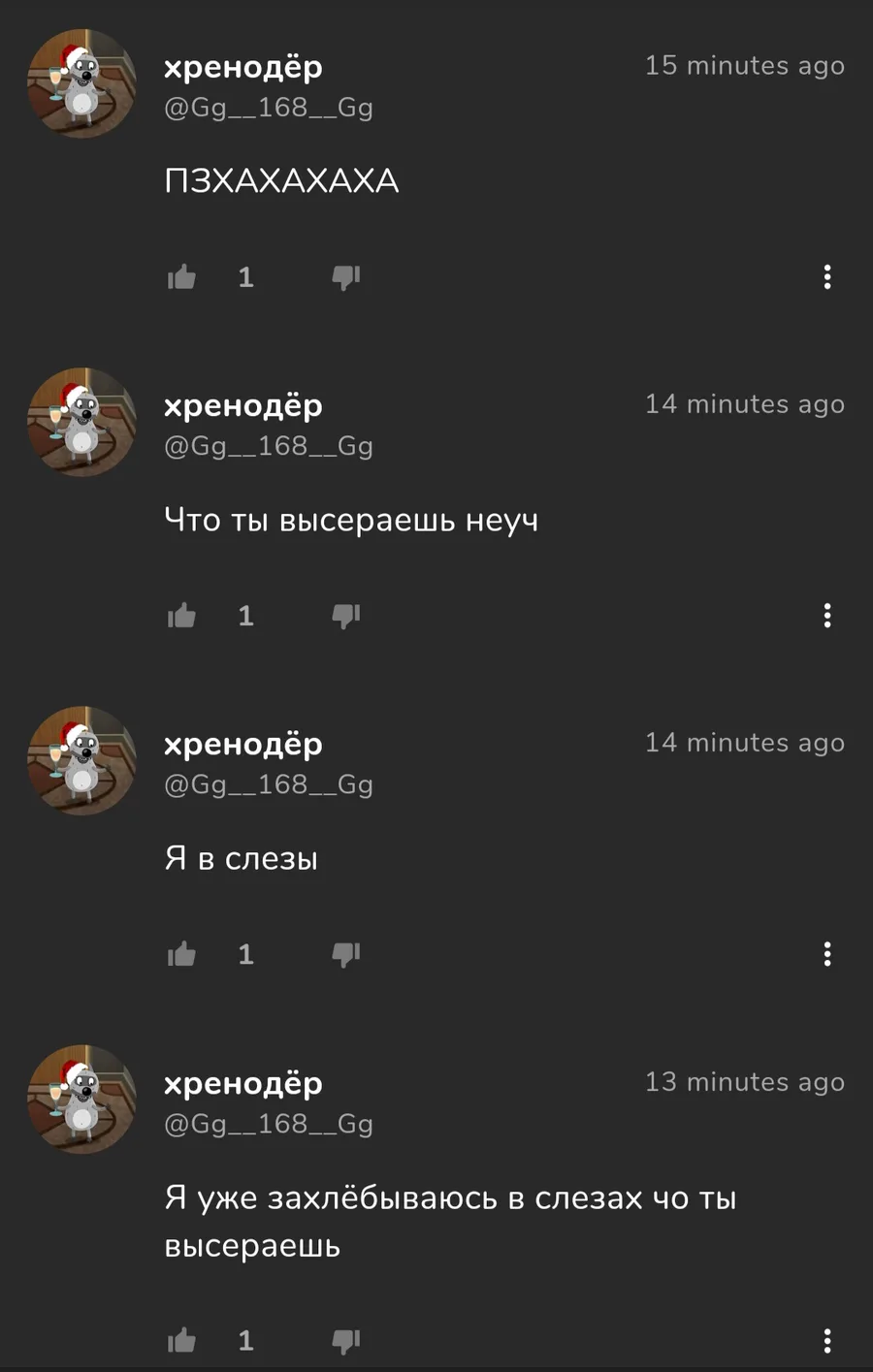Screen dimensions: 873x1372
Task: Open more options for "ПЗХАХАХАХА" comment
Action: (827, 277)
